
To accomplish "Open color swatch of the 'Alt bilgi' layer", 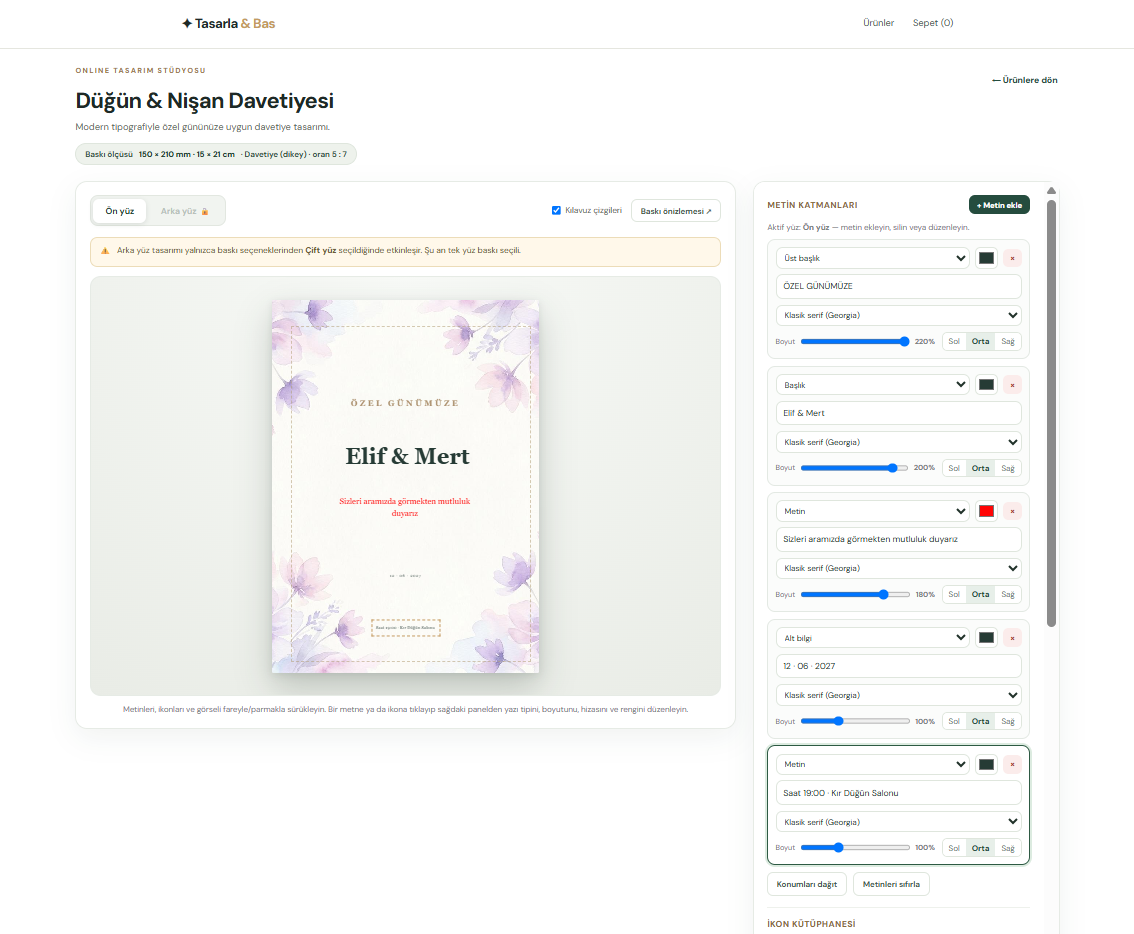I will point(986,638).
